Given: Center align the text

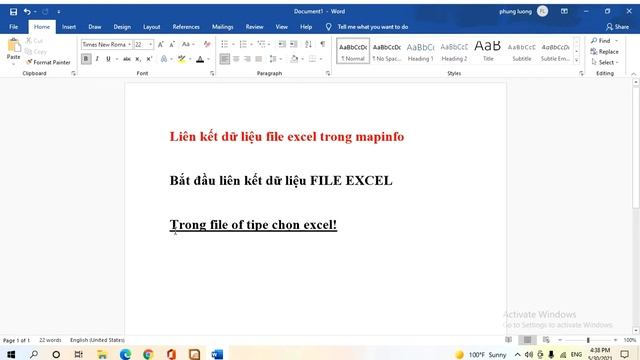Looking at the screenshot, I should pyautogui.click(x=236, y=59).
